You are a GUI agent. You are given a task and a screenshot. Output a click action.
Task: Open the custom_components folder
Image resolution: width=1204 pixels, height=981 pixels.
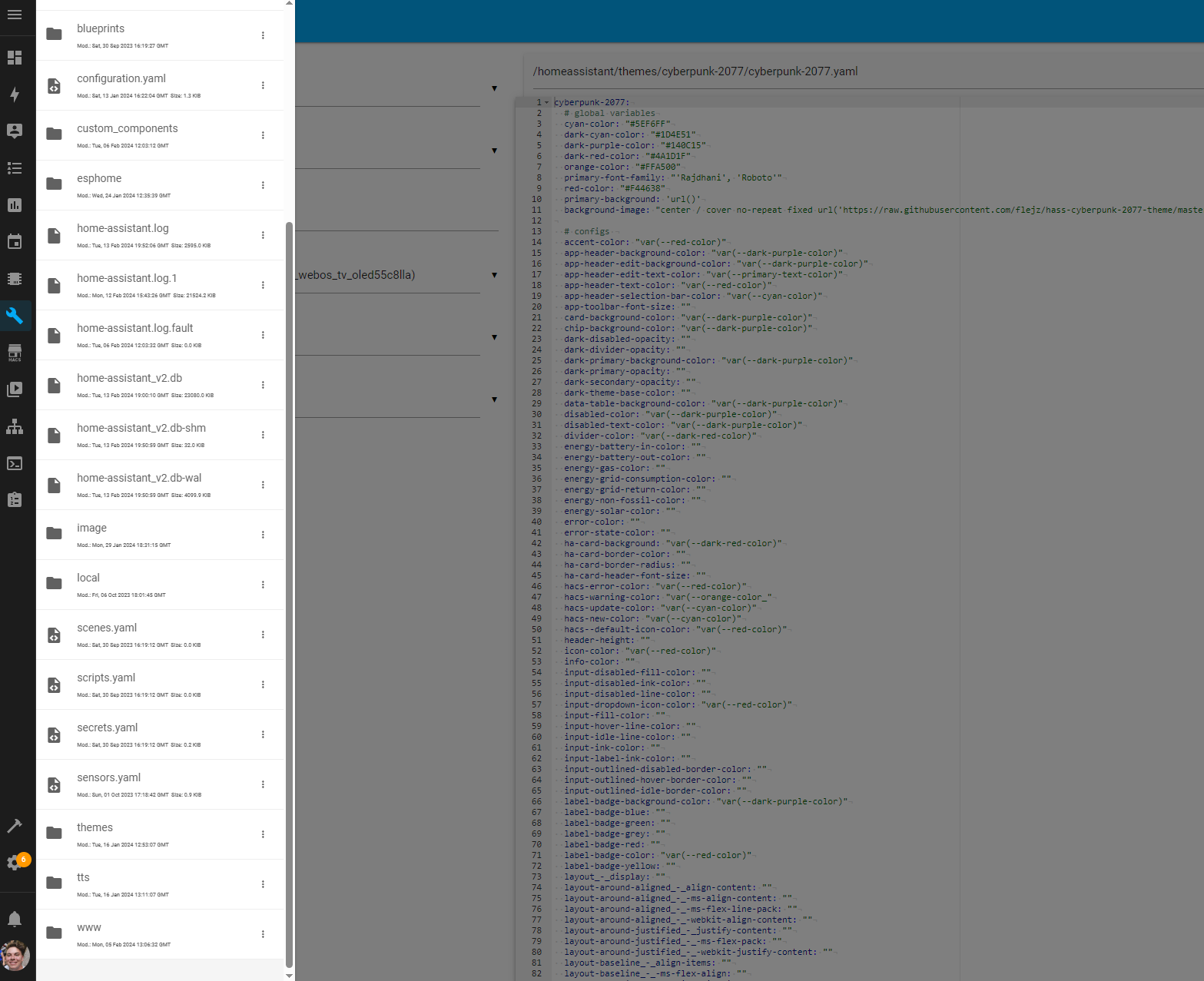click(x=127, y=129)
